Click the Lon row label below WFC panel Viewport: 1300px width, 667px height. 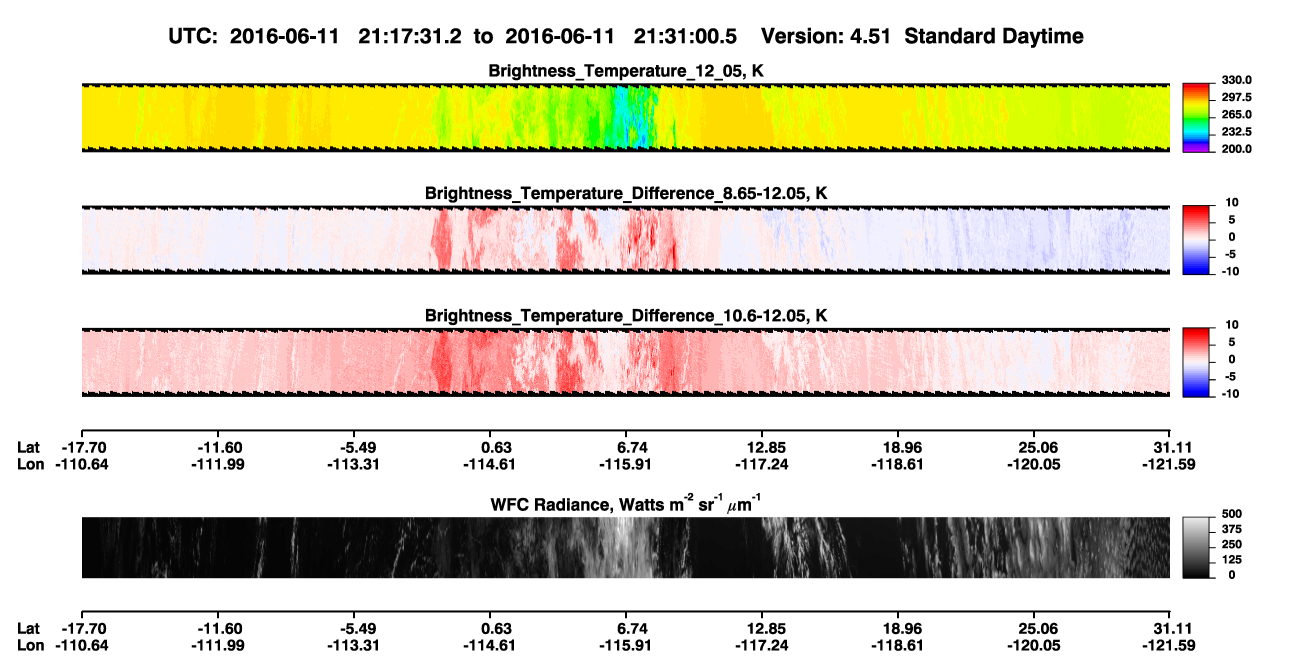tap(30, 646)
